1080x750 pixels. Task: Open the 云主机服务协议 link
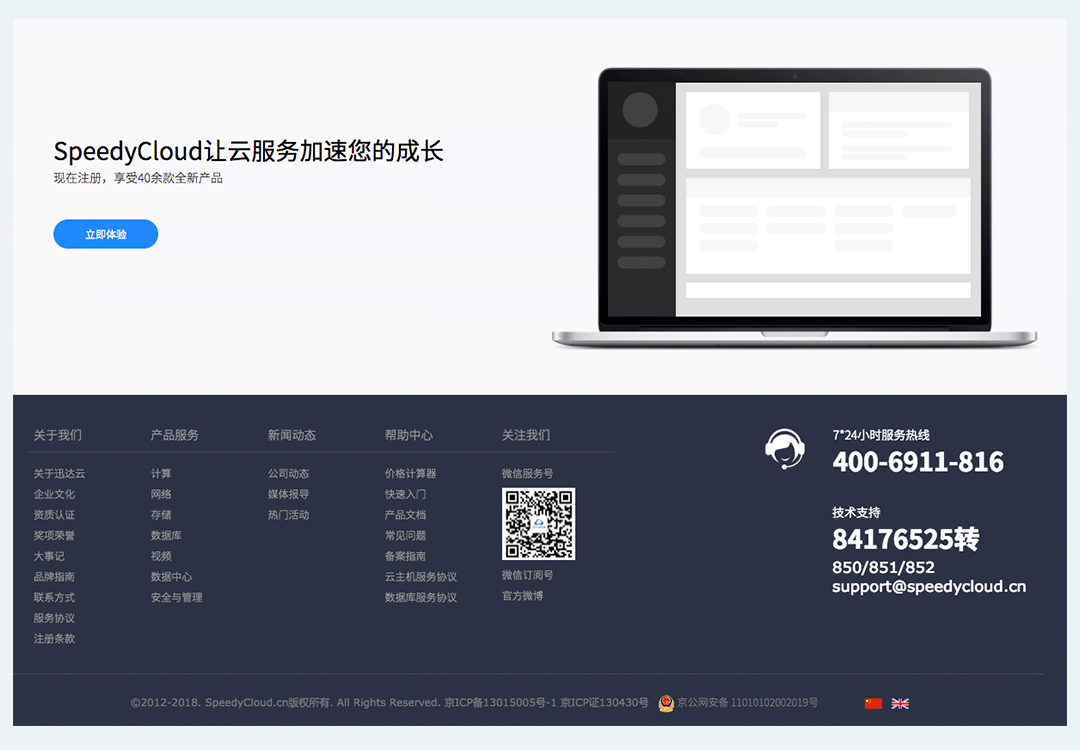[x=421, y=577]
